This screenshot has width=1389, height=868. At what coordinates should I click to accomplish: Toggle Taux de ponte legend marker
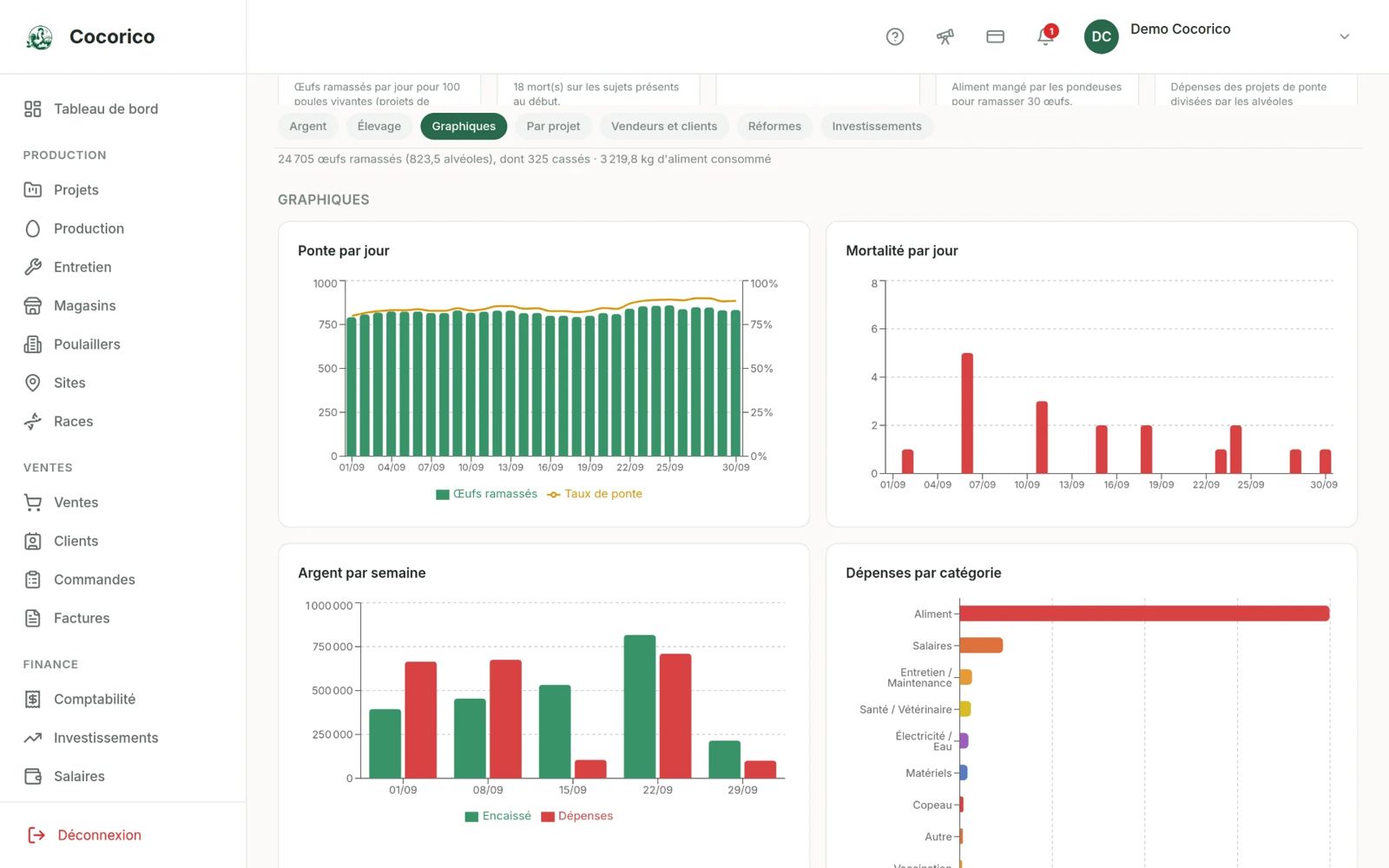pos(553,495)
